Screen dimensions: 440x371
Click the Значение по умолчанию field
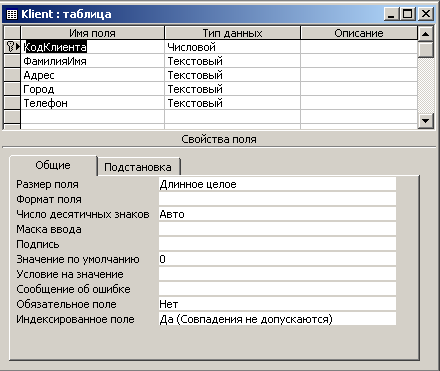277,259
